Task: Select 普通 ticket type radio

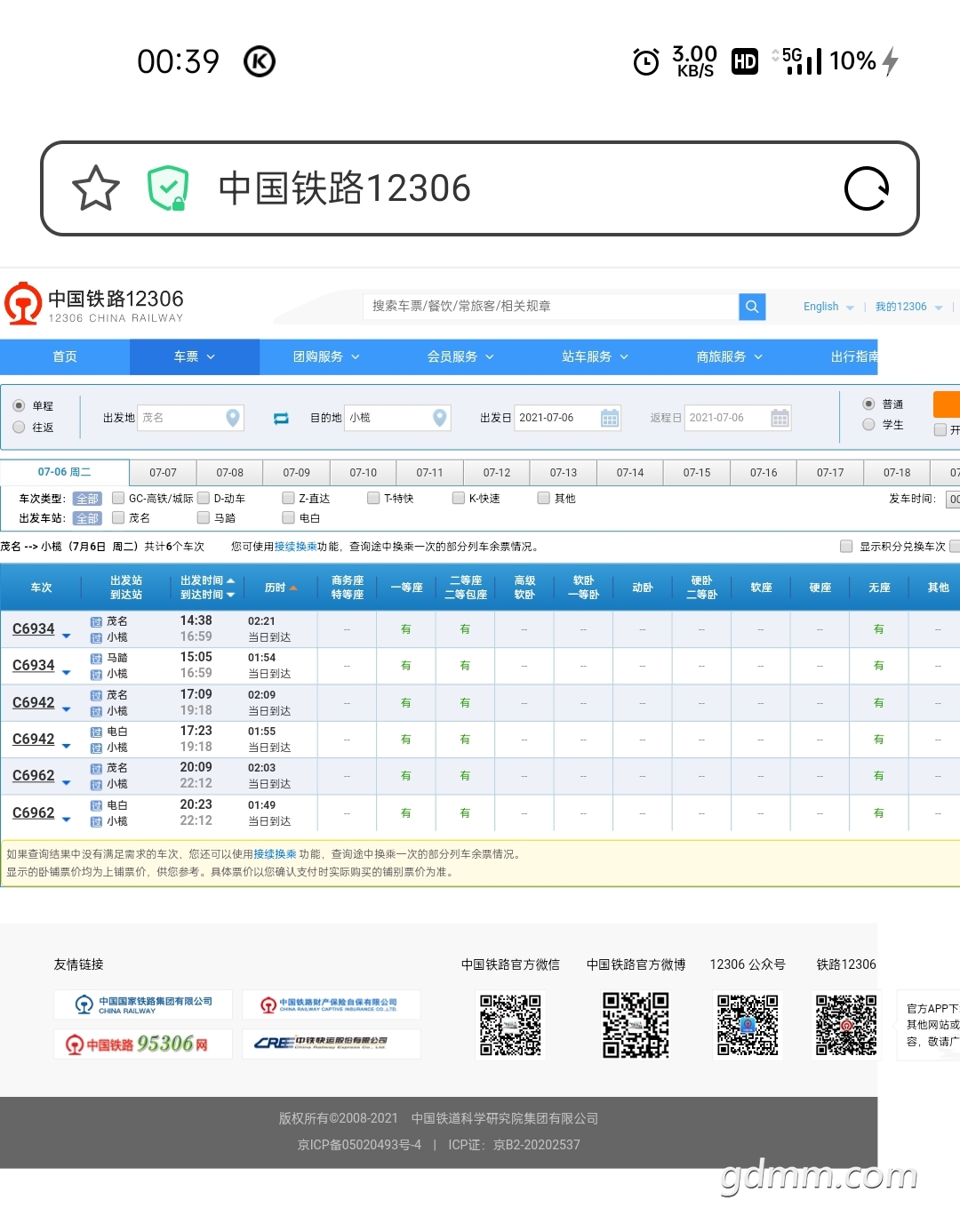Action: (x=868, y=404)
